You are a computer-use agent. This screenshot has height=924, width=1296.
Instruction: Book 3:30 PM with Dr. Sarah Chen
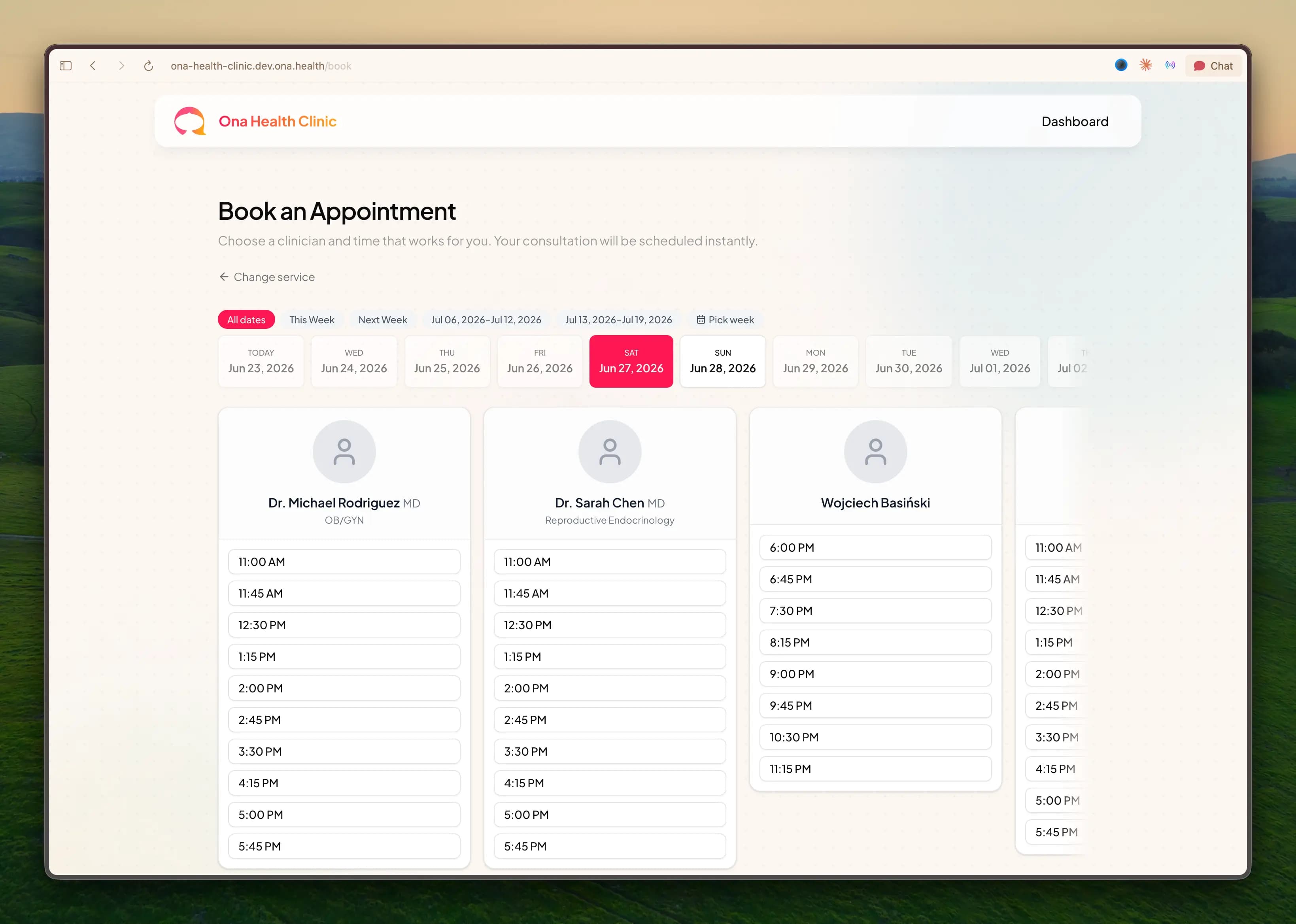[x=610, y=751]
